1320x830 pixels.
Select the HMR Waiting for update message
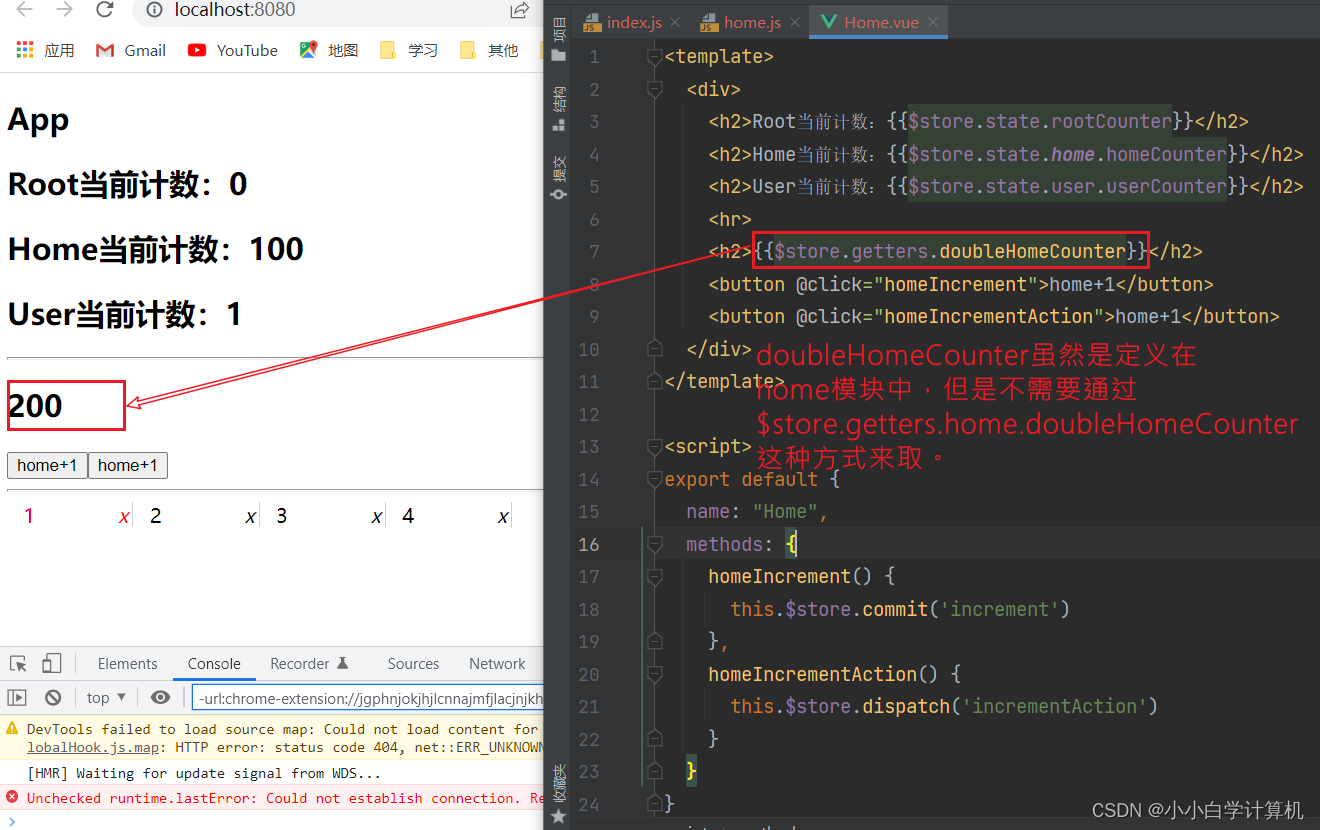(x=204, y=773)
